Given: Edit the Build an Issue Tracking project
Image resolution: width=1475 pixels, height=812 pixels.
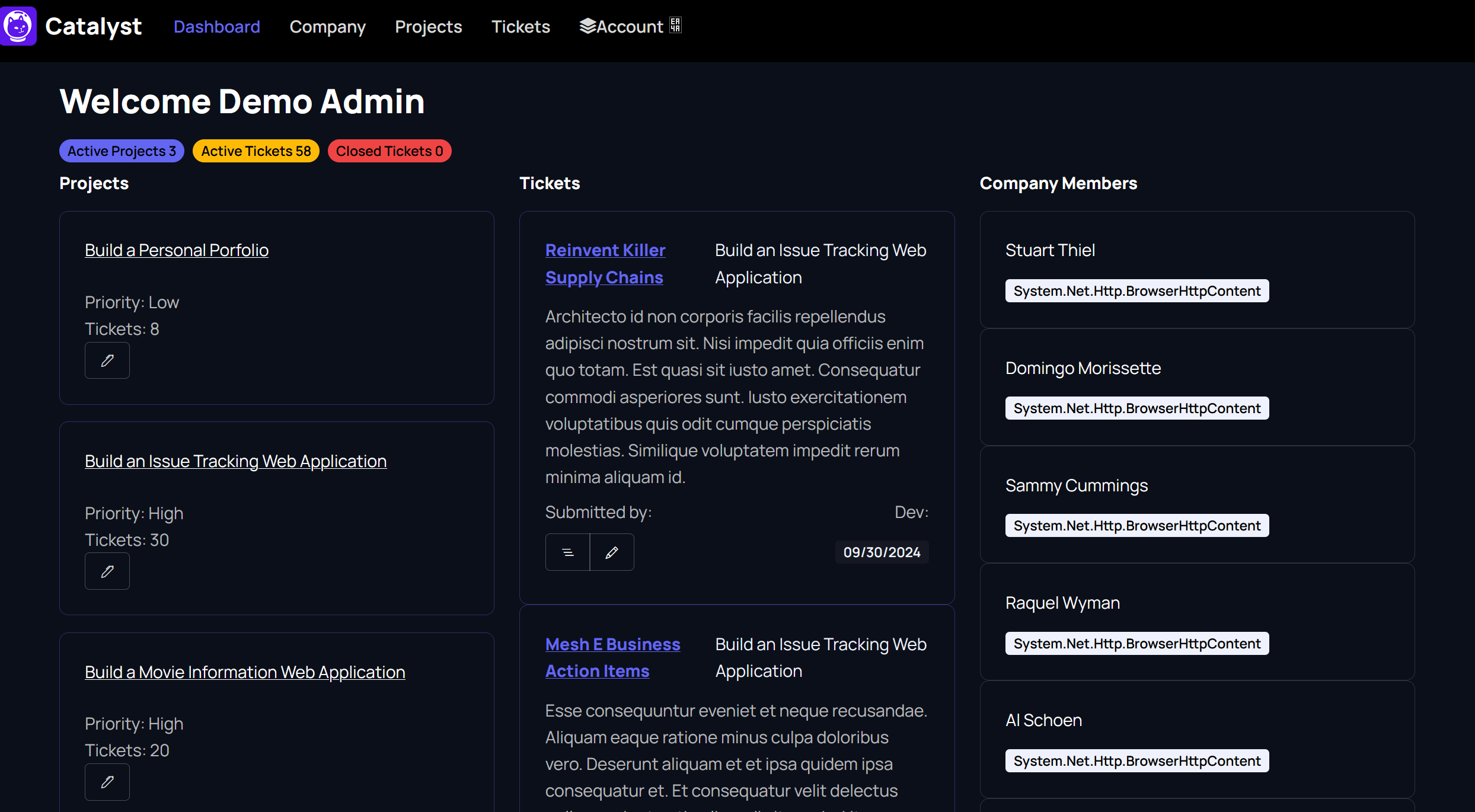Looking at the screenshot, I should tap(107, 571).
